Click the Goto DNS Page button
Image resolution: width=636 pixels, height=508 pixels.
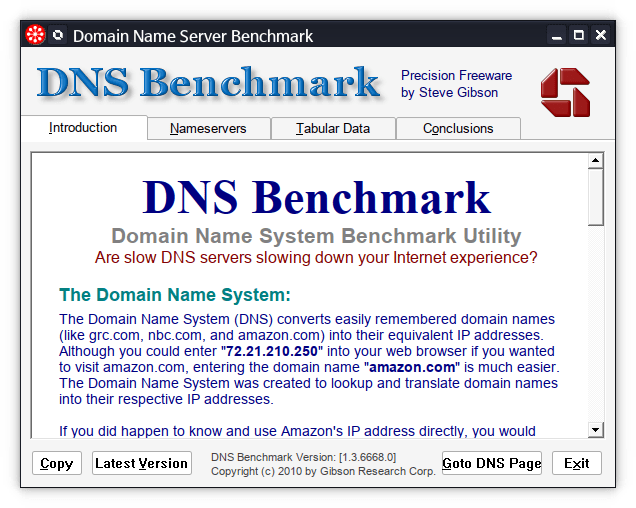492,463
